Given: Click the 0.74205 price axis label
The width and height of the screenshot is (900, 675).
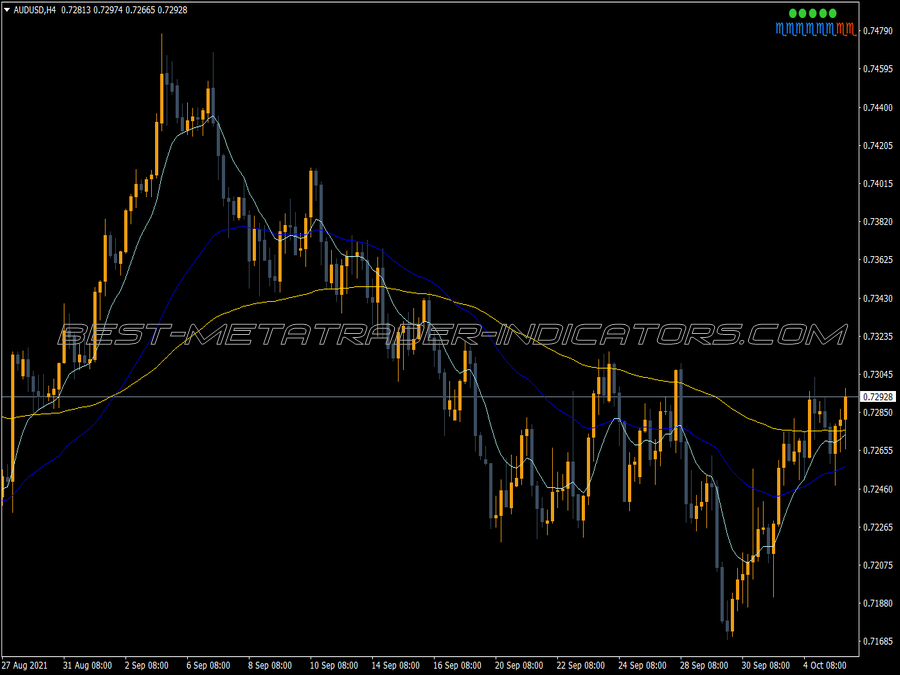Looking at the screenshot, I should click(878, 145).
